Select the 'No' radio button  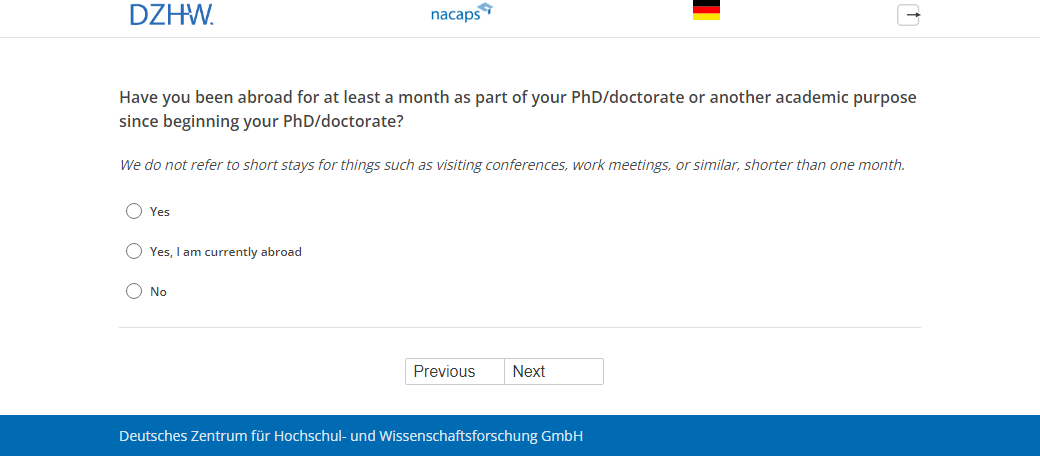134,291
